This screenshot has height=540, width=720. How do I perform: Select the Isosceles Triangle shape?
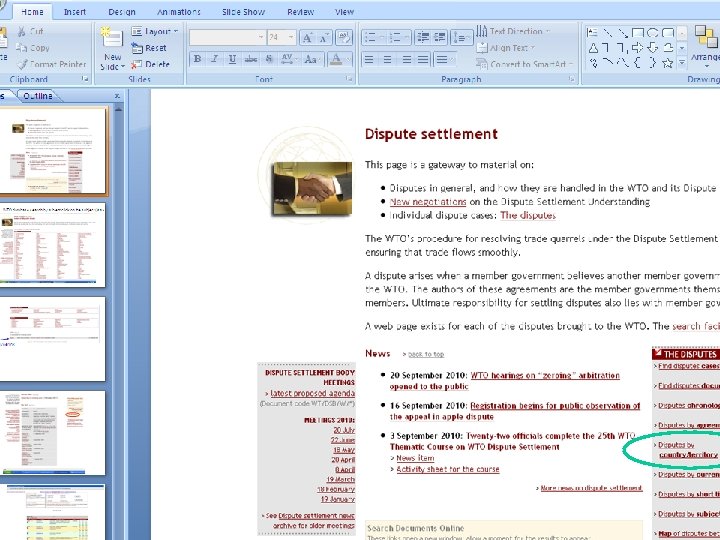click(593, 47)
